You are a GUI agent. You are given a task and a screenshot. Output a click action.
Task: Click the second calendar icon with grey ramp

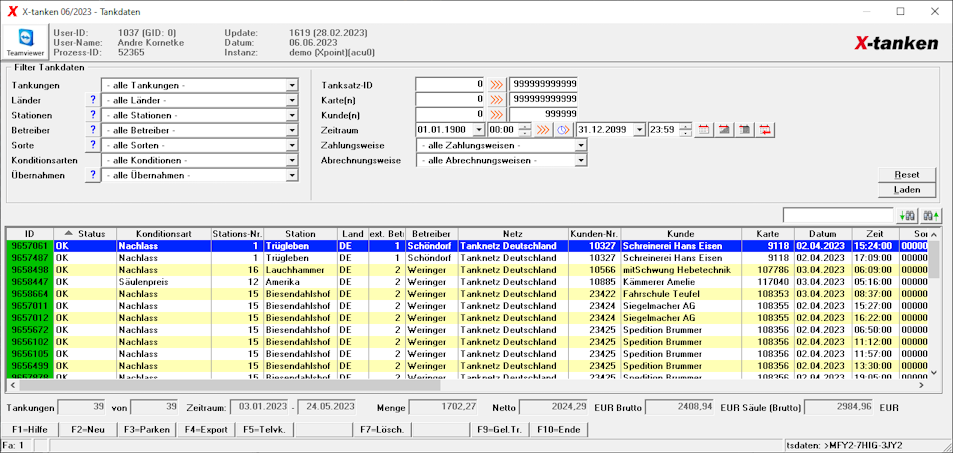(724, 130)
